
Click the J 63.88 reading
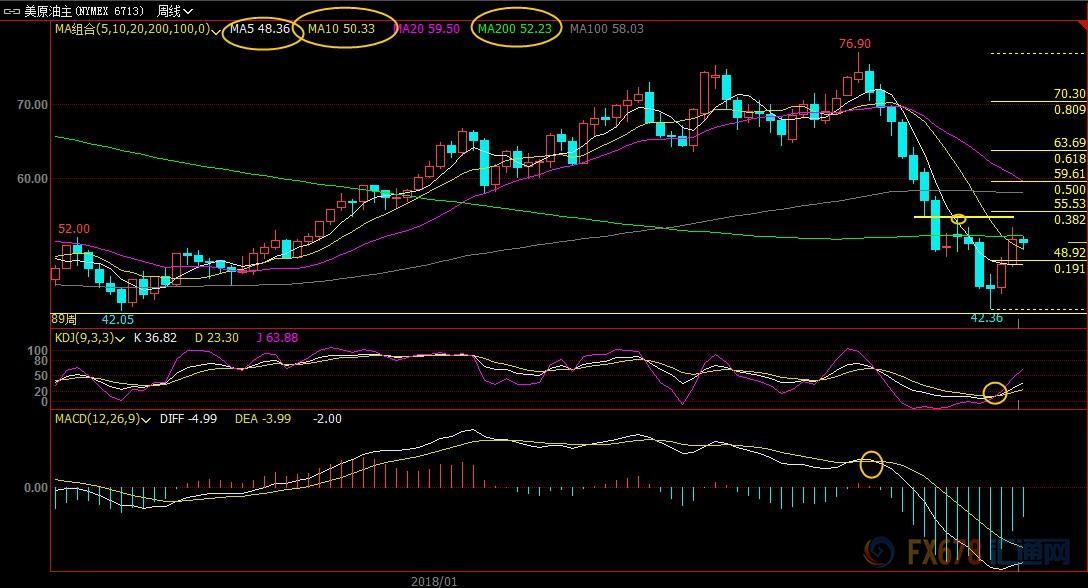[x=277, y=338]
